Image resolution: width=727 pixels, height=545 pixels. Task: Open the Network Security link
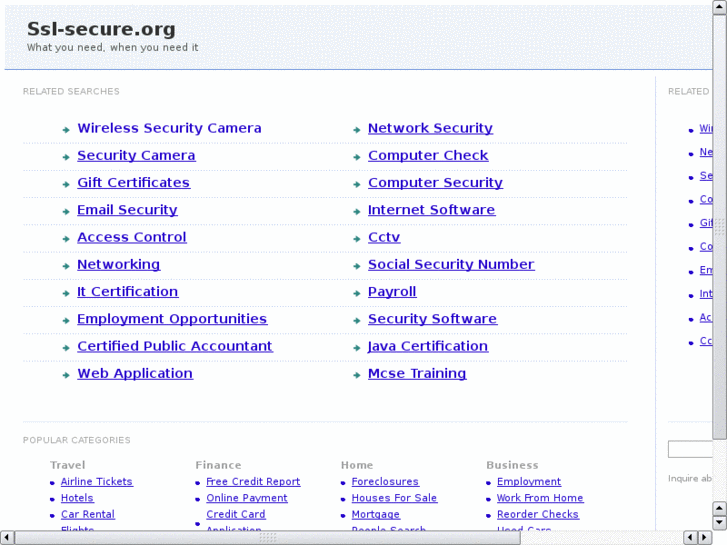pos(430,128)
